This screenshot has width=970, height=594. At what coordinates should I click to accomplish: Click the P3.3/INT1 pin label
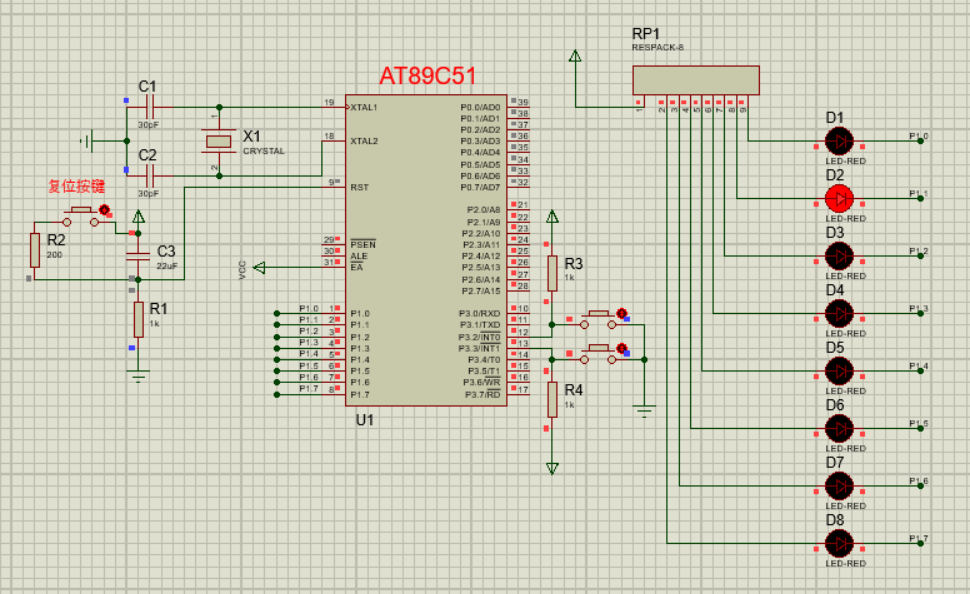479,348
